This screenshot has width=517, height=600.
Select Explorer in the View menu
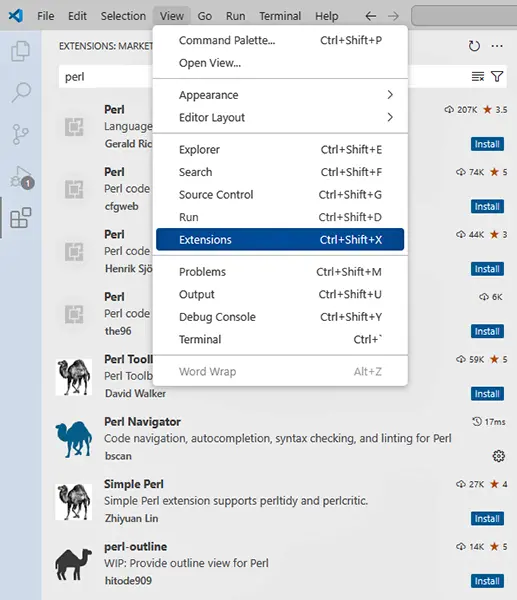coord(280,150)
